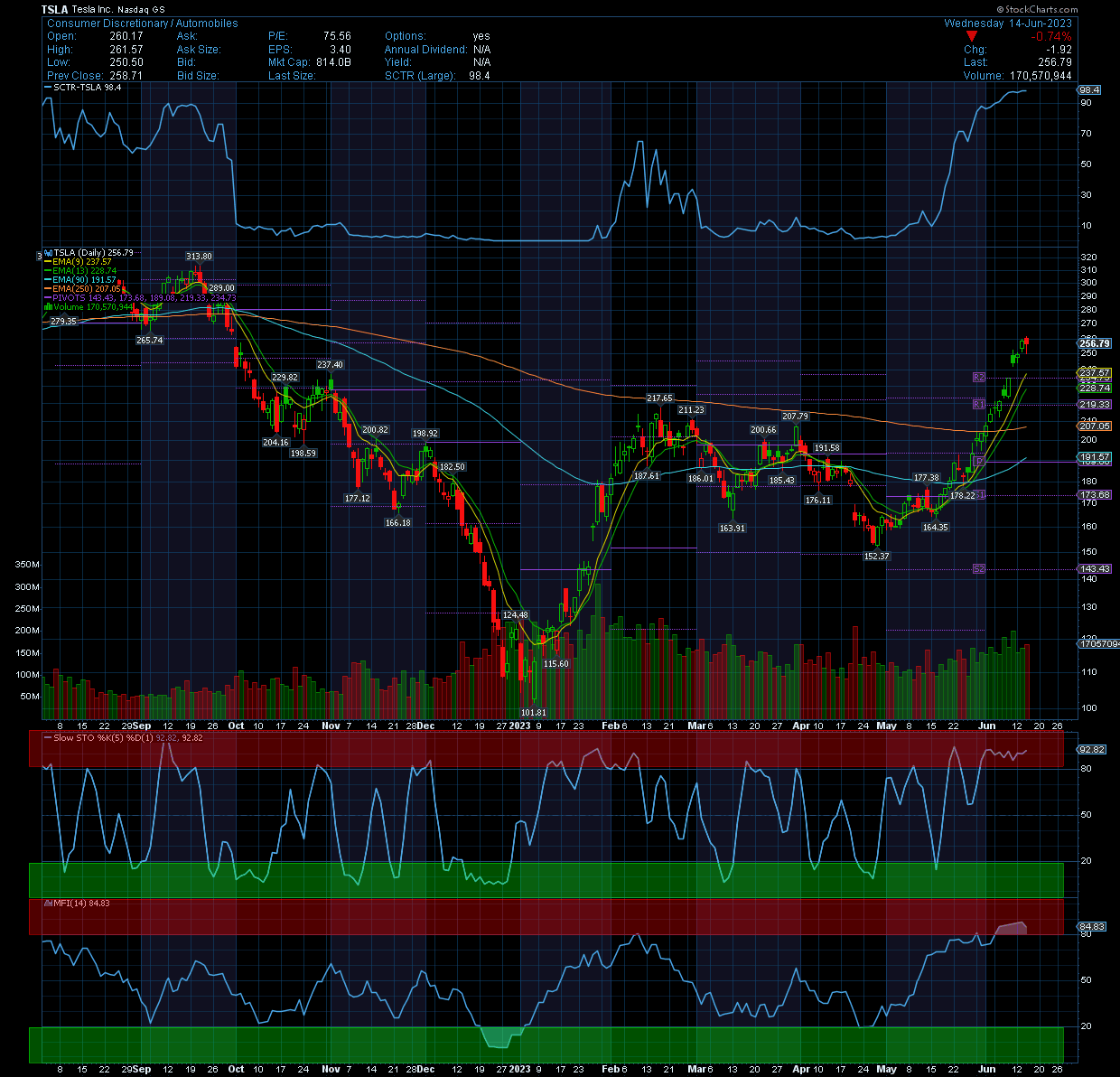Click the 143.43 purple axis tag
Image resolution: width=1120 pixels, height=1077 pixels.
point(1095,569)
